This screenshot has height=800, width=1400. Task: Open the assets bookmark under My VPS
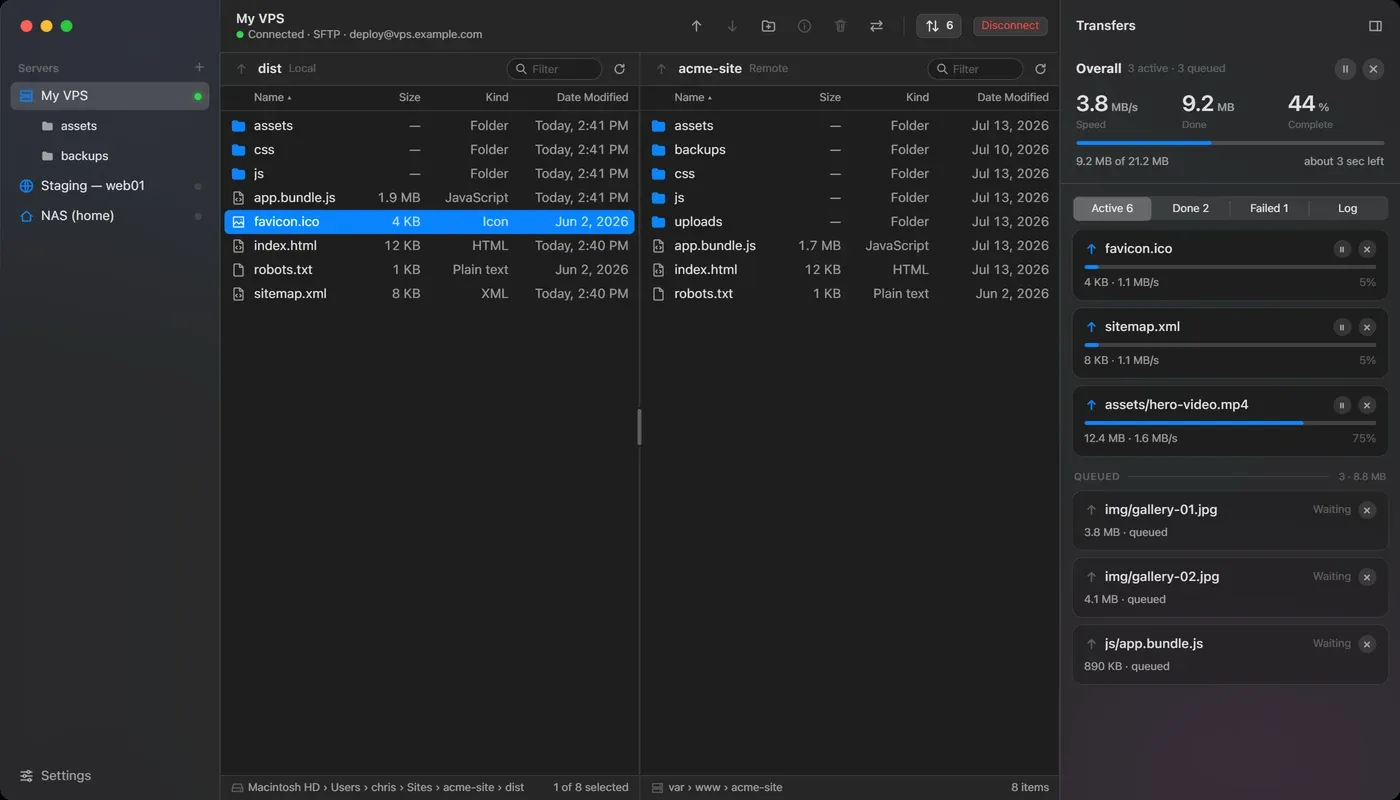click(110, 126)
